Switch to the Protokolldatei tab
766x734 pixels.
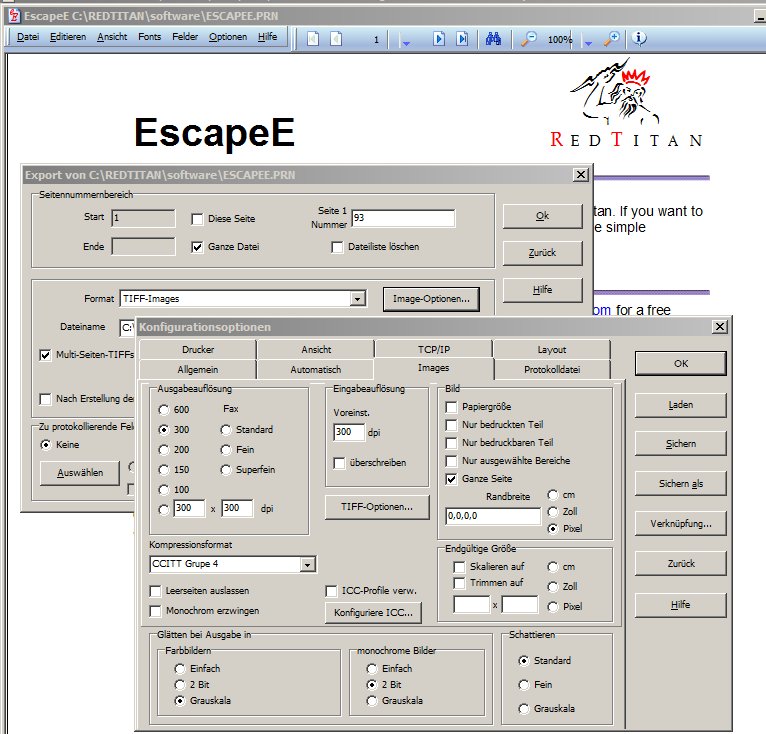pos(552,369)
